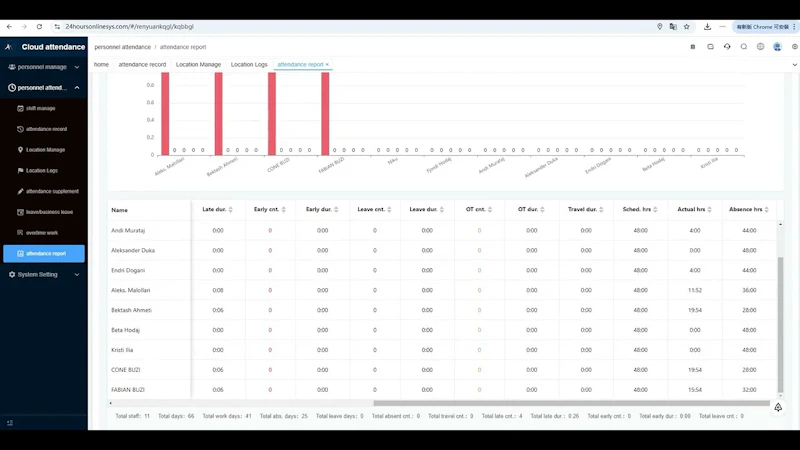Switch to the home tab
This screenshot has height=450, width=800.
(x=101, y=64)
